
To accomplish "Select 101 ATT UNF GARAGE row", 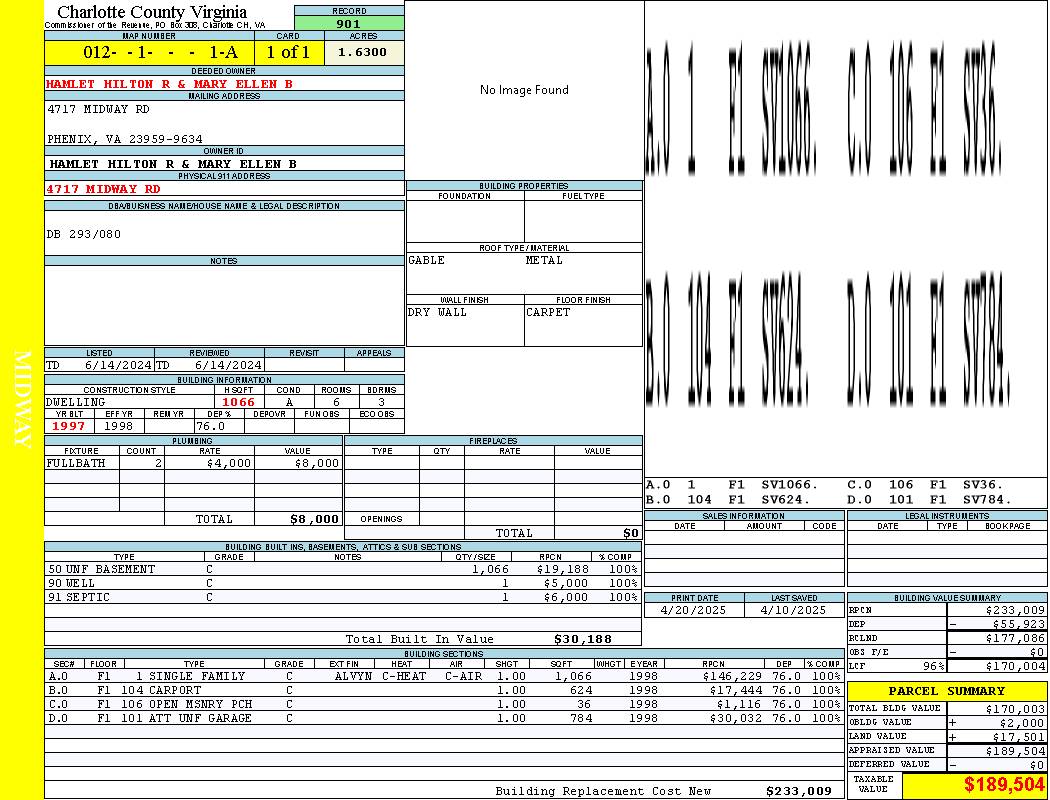I will pos(445,719).
